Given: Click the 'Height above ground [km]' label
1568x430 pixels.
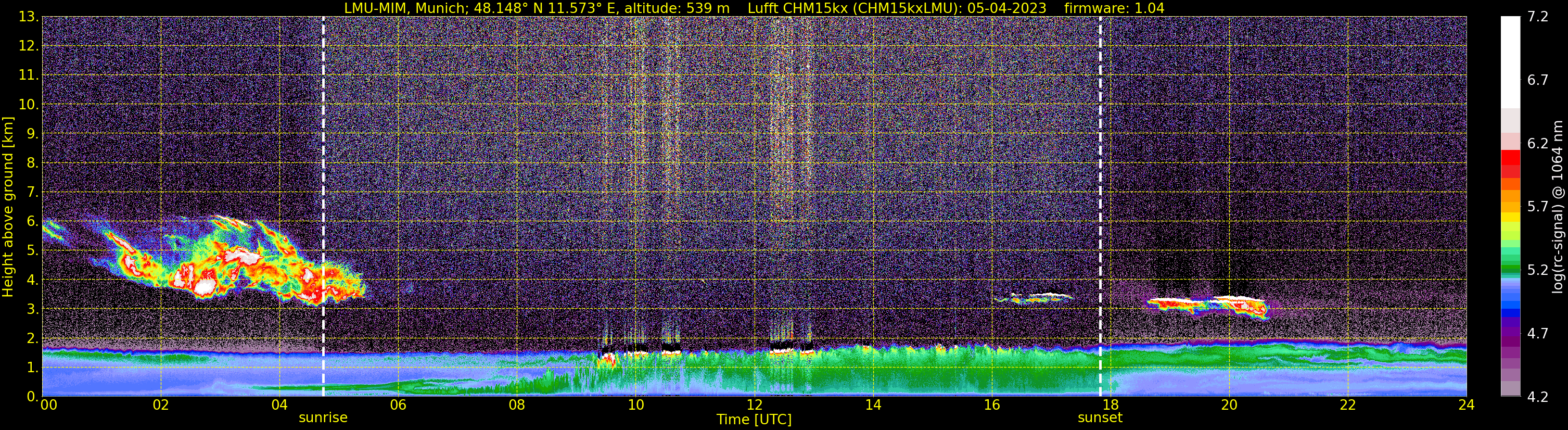Looking at the screenshot, I should (8, 207).
